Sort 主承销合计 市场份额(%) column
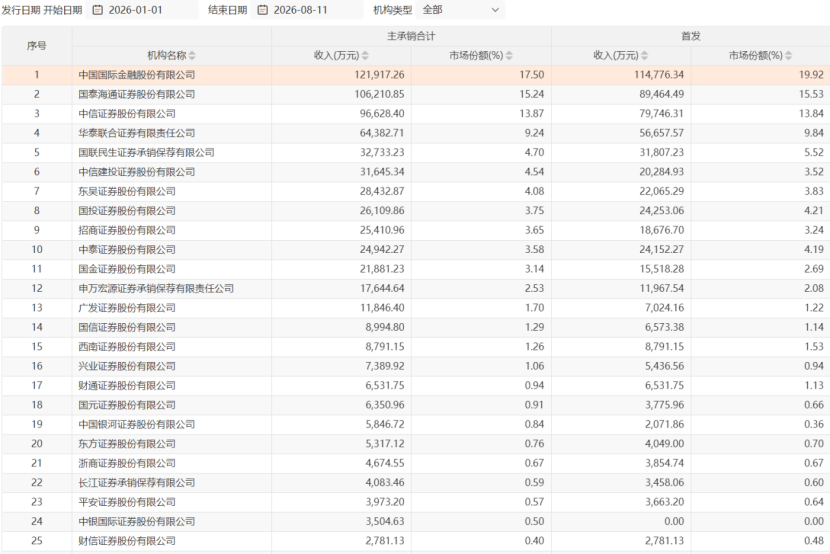 click(509, 56)
